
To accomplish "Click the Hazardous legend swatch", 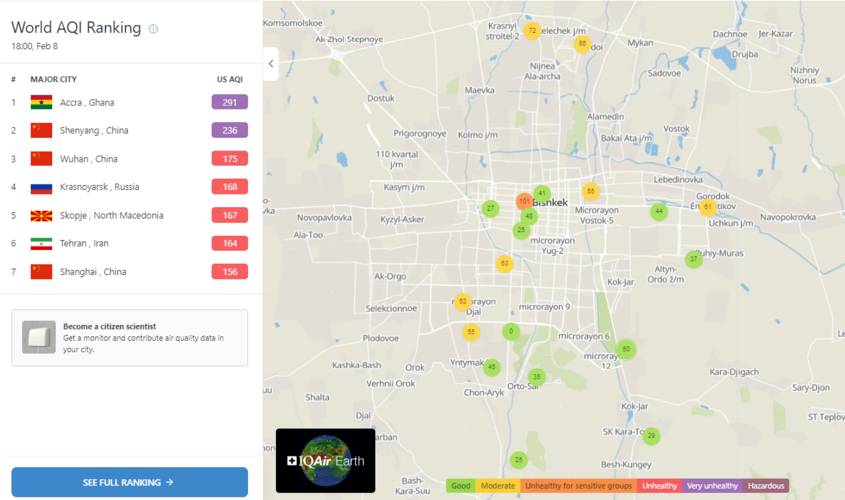I will [x=766, y=486].
